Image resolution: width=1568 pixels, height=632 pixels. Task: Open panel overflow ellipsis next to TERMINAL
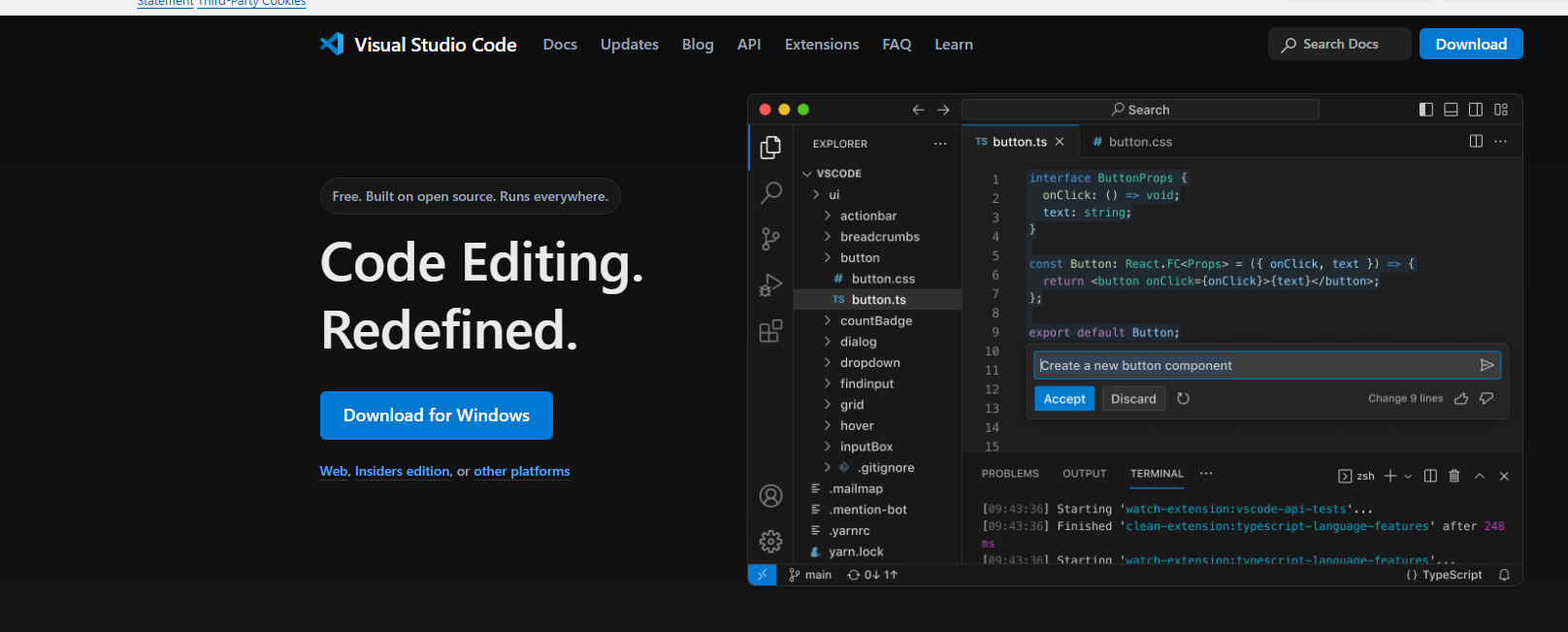pyautogui.click(x=1206, y=474)
